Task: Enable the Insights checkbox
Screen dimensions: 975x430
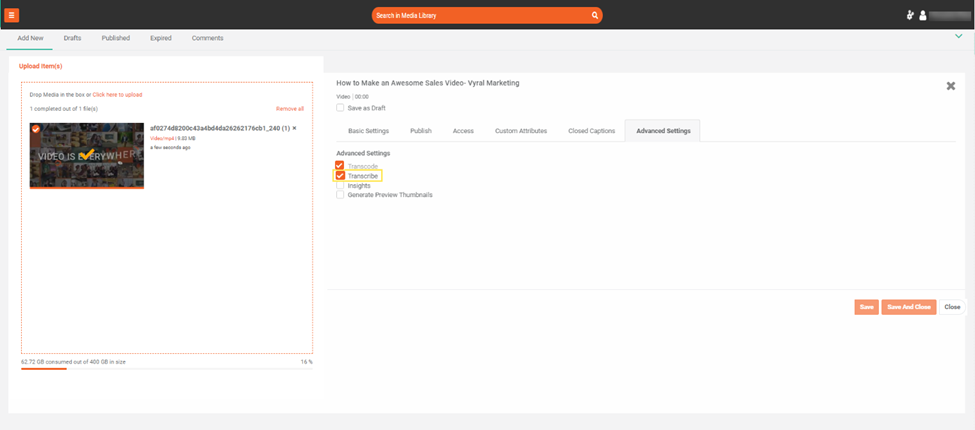Action: [x=341, y=186]
